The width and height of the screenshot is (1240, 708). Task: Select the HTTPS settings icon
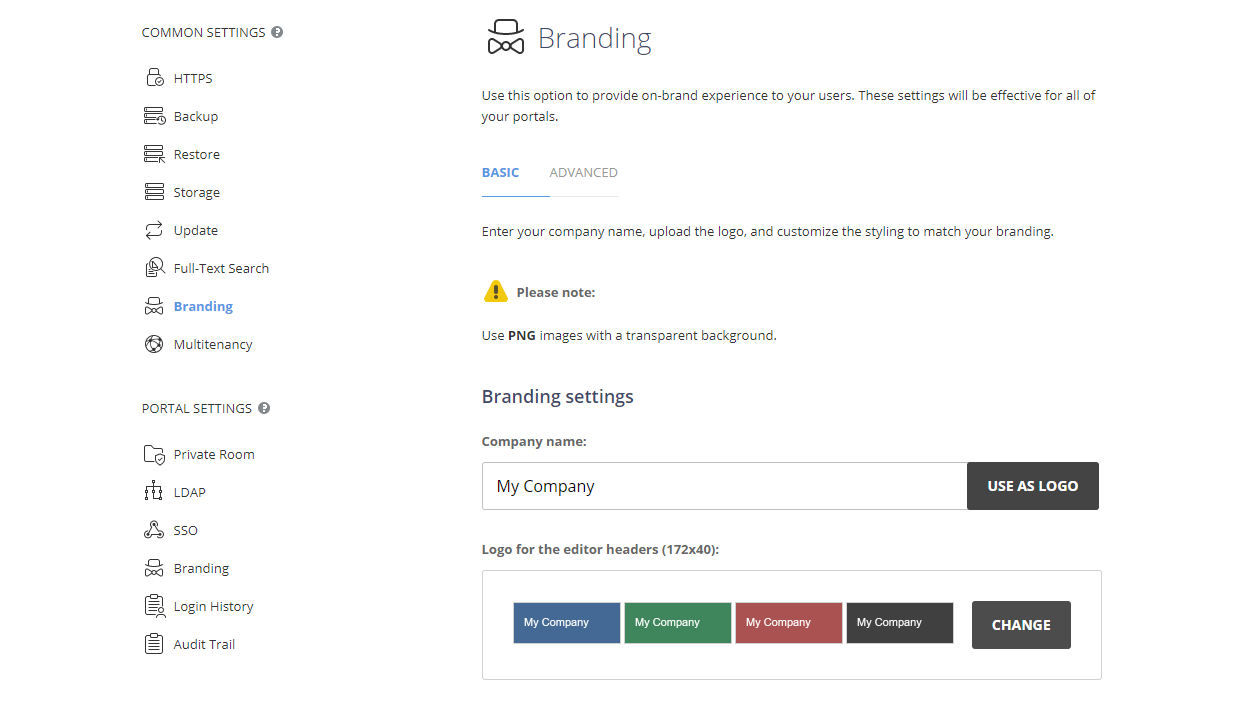click(x=154, y=77)
